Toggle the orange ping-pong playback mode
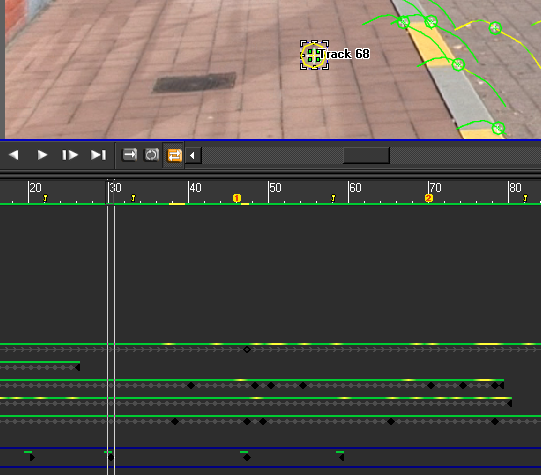 174,155
